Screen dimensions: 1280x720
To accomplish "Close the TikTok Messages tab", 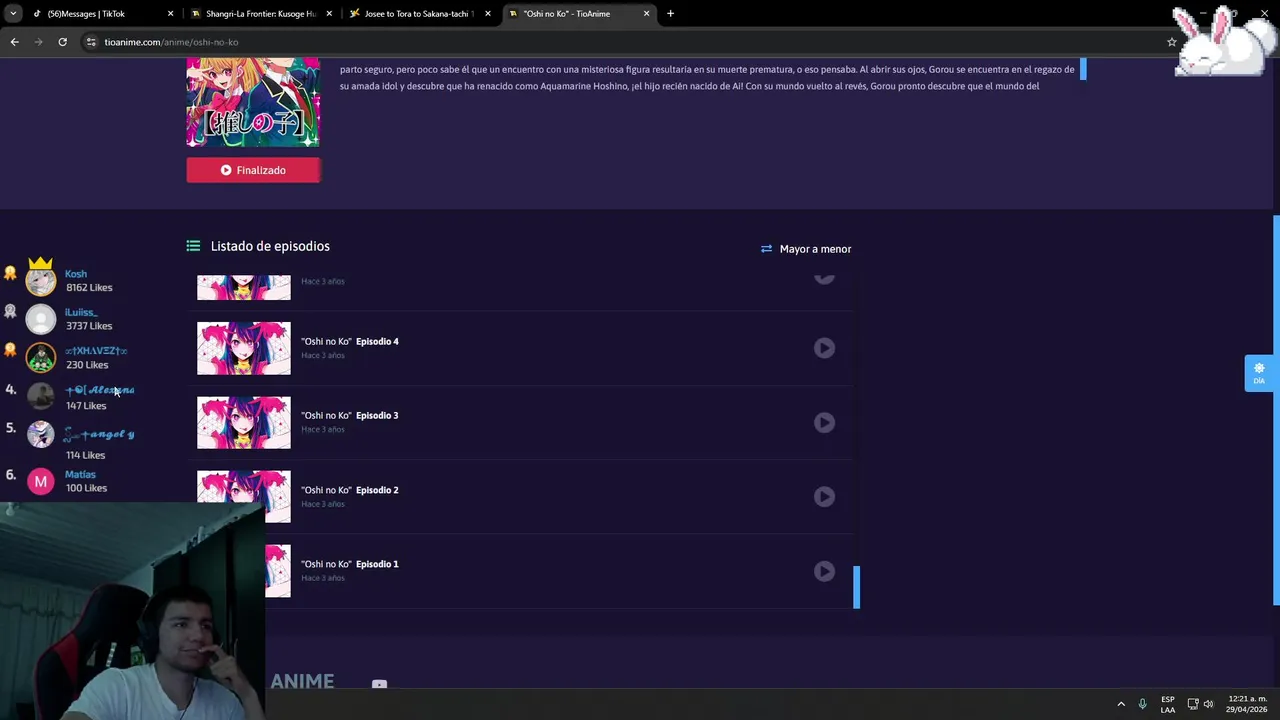I will (x=171, y=14).
